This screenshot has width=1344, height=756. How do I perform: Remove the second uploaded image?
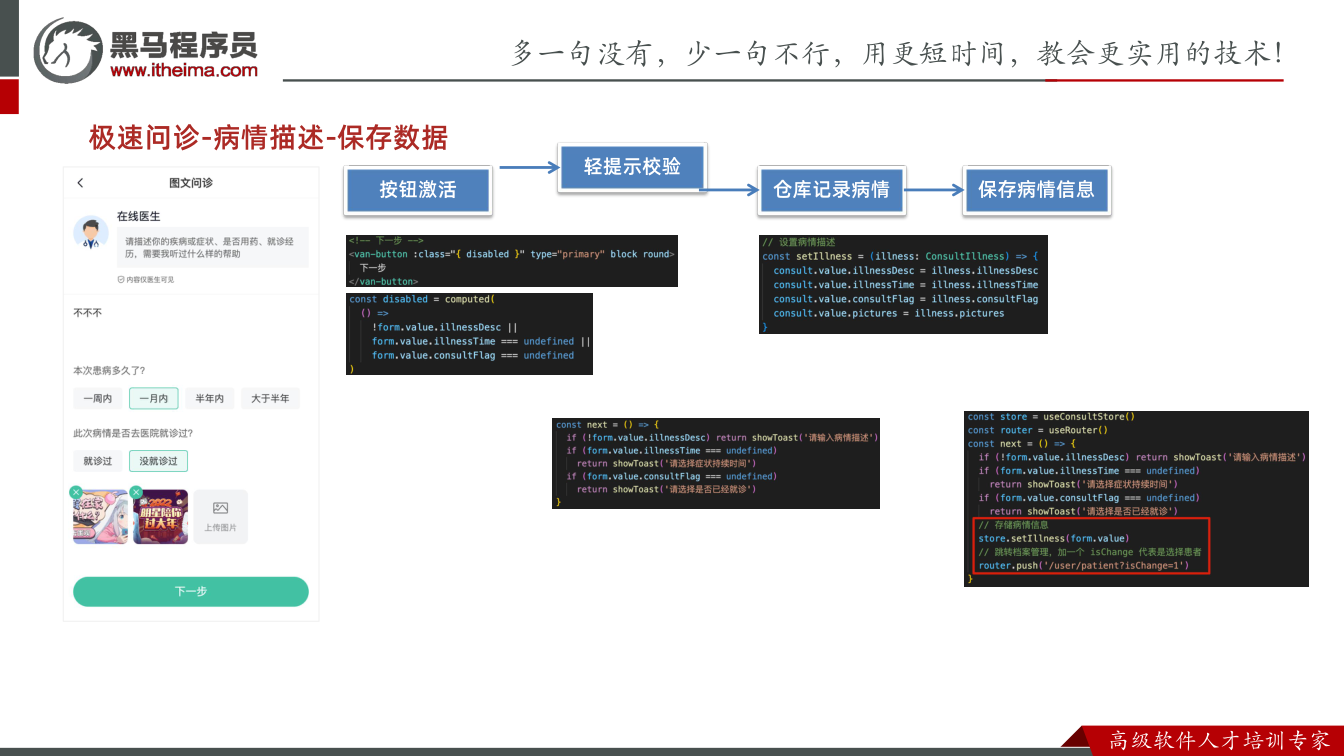pyautogui.click(x=136, y=492)
